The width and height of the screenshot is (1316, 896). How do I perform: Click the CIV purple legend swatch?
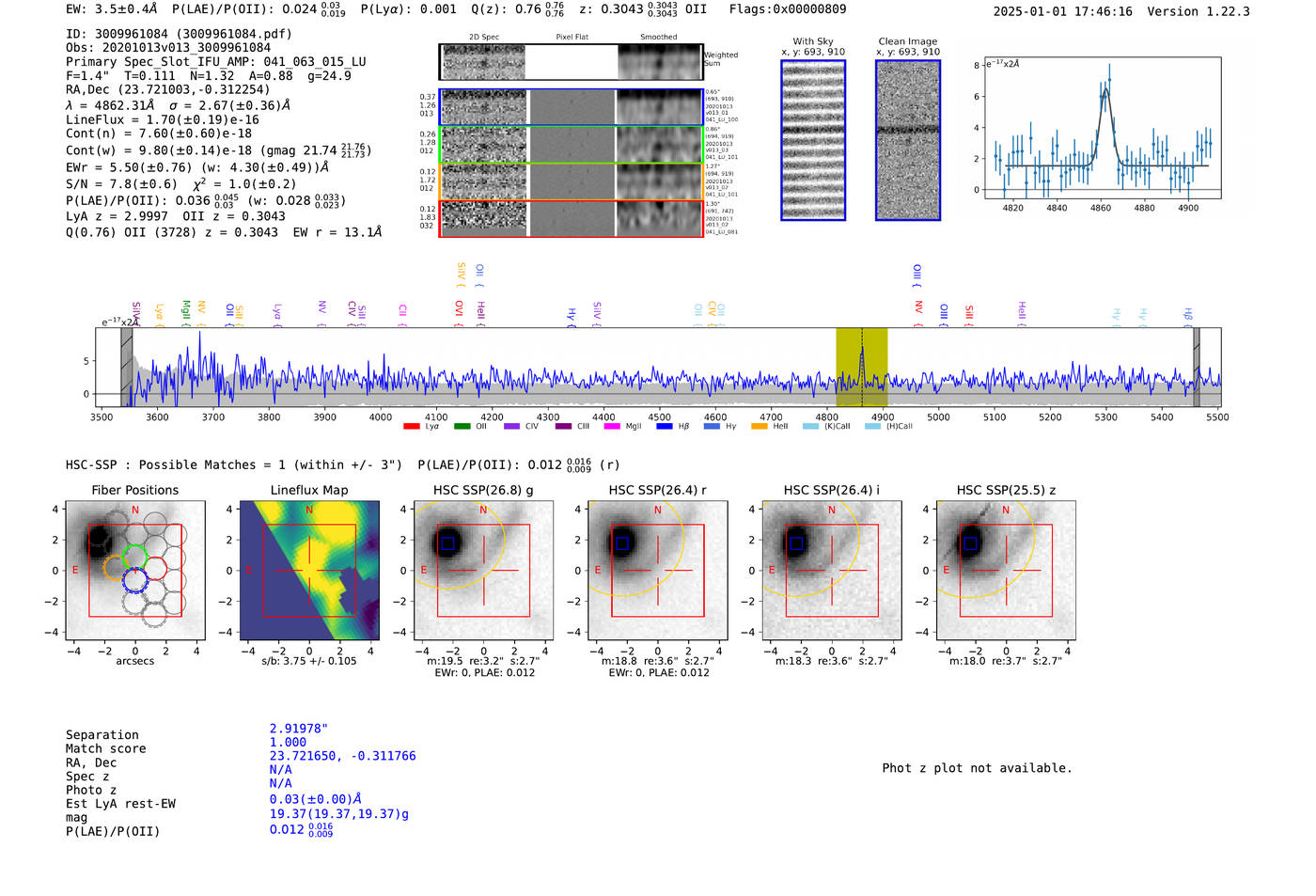point(511,427)
